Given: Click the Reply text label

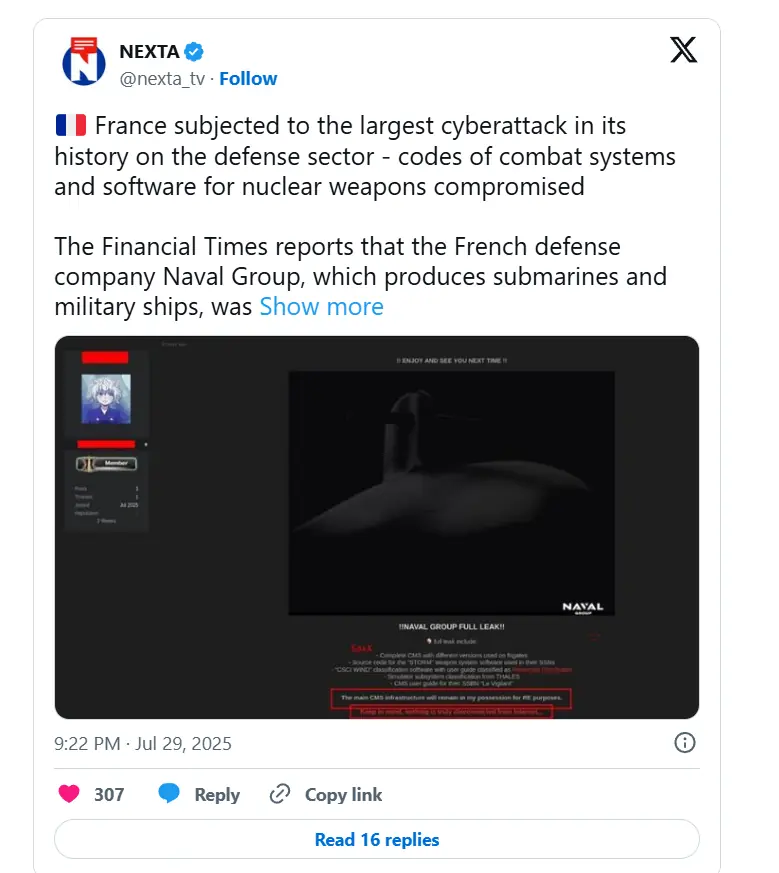Looking at the screenshot, I should click(x=217, y=794).
